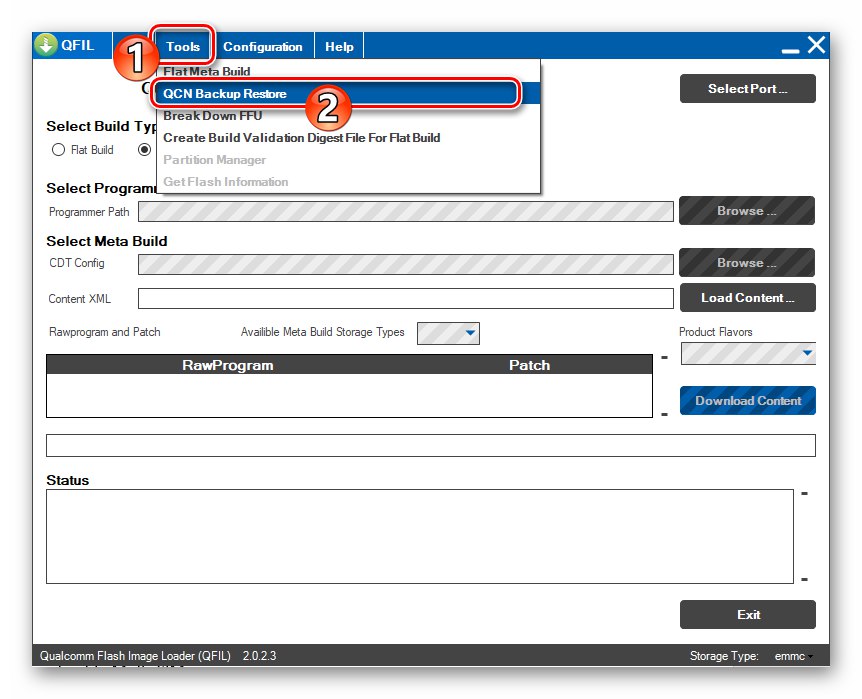The width and height of the screenshot is (862, 699).
Task: Click the lower minus icon beside RawProgram table
Action: coord(665,414)
